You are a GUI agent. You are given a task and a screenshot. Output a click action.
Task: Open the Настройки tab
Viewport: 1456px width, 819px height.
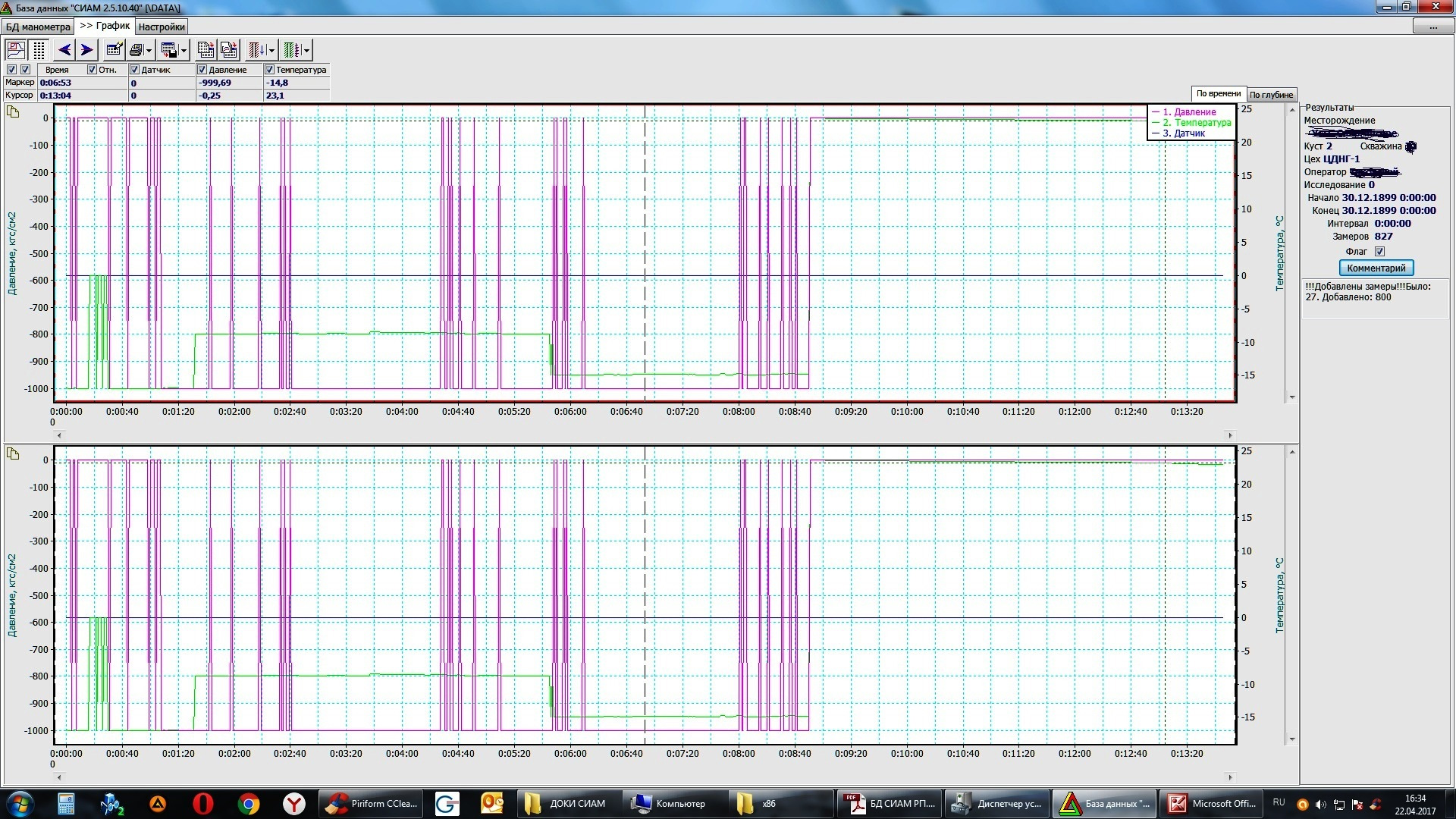click(162, 27)
